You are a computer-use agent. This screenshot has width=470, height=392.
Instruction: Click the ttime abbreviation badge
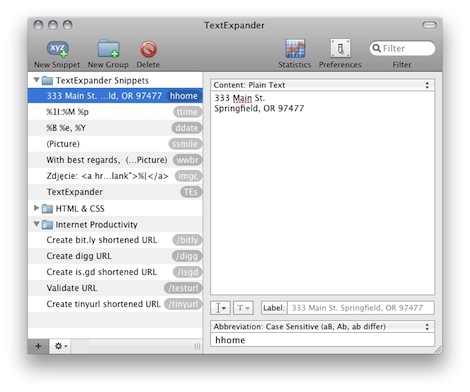point(187,112)
